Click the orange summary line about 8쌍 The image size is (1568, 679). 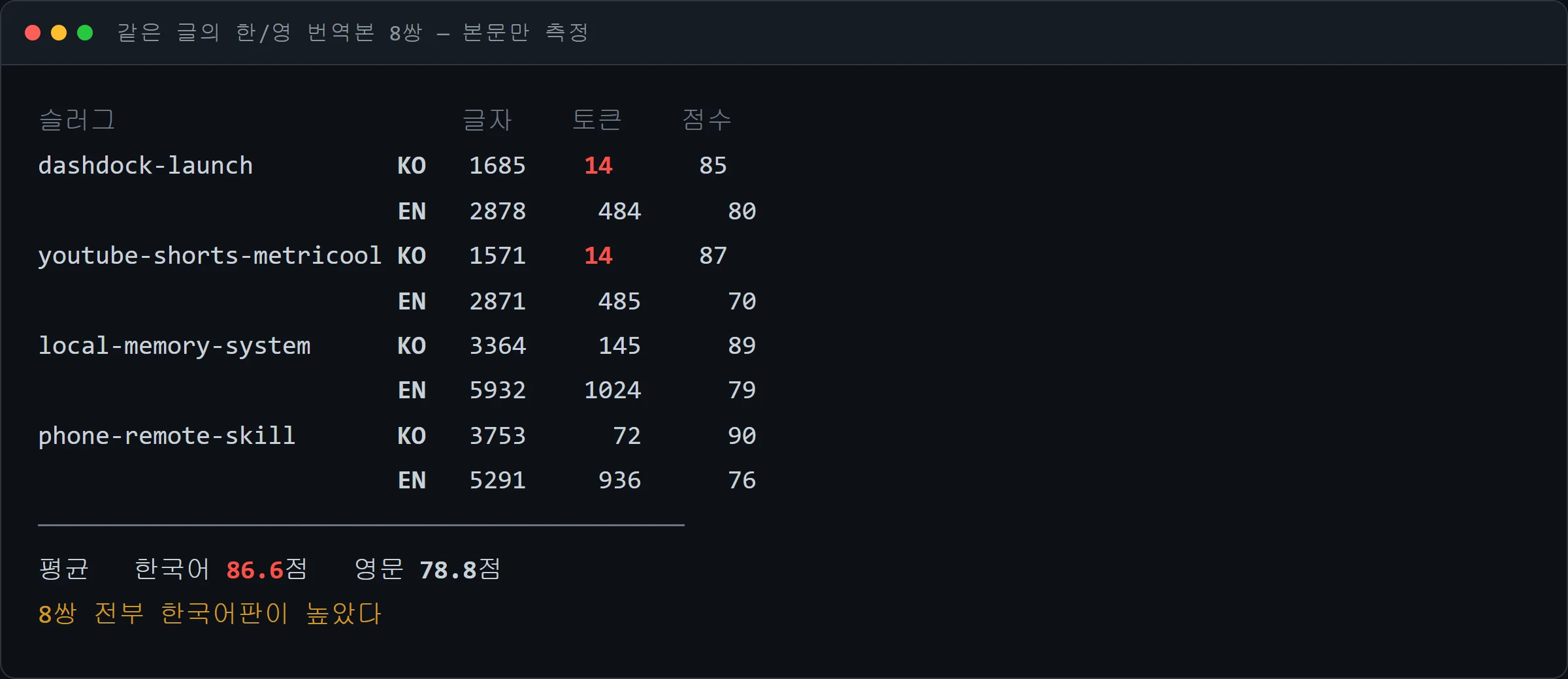(210, 614)
